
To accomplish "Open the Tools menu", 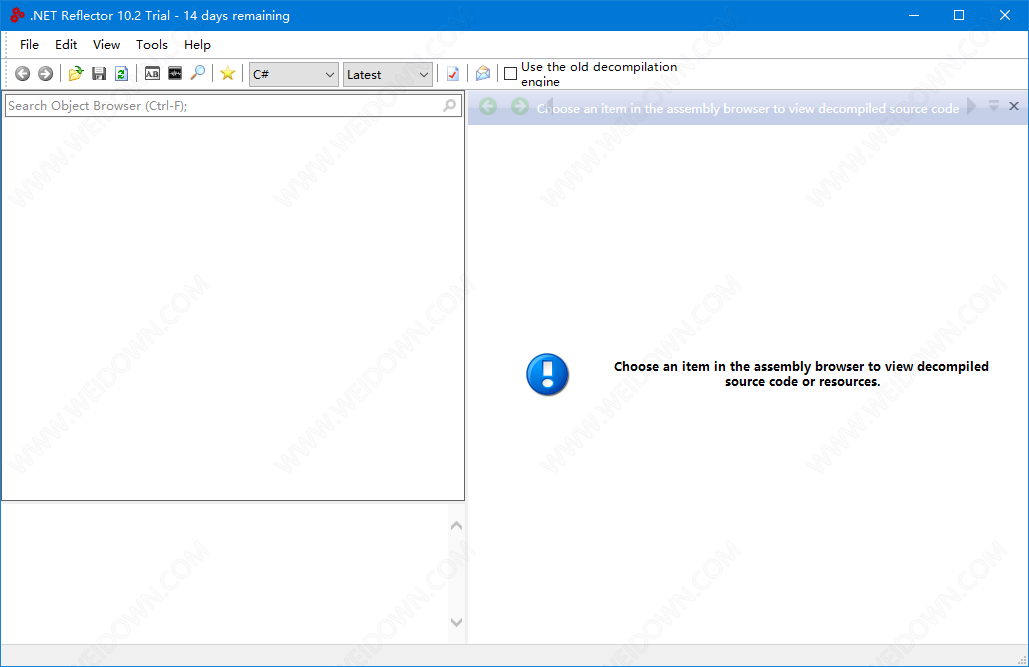I will pos(152,45).
